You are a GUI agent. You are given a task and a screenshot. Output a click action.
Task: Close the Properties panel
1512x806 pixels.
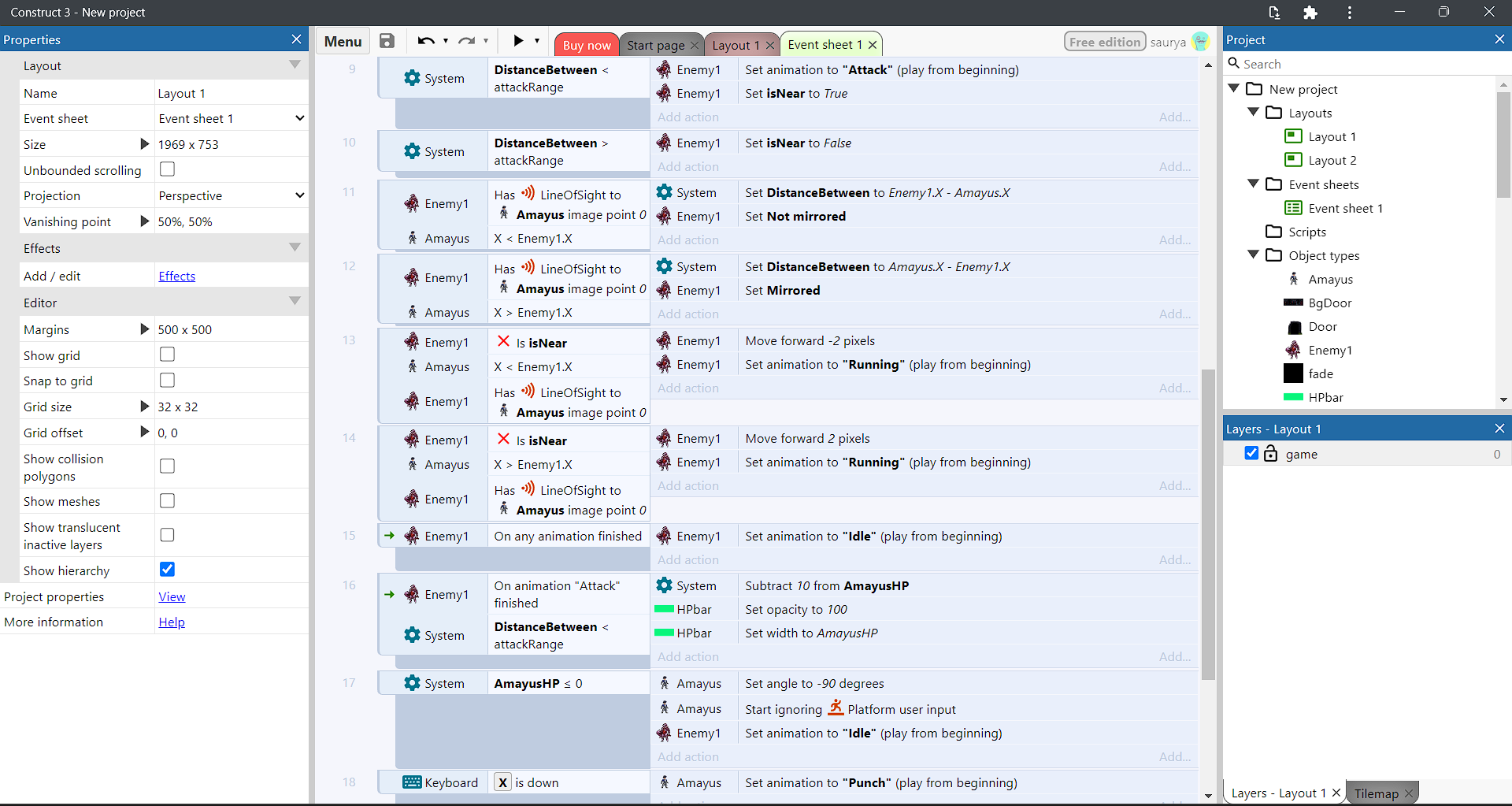(296, 39)
